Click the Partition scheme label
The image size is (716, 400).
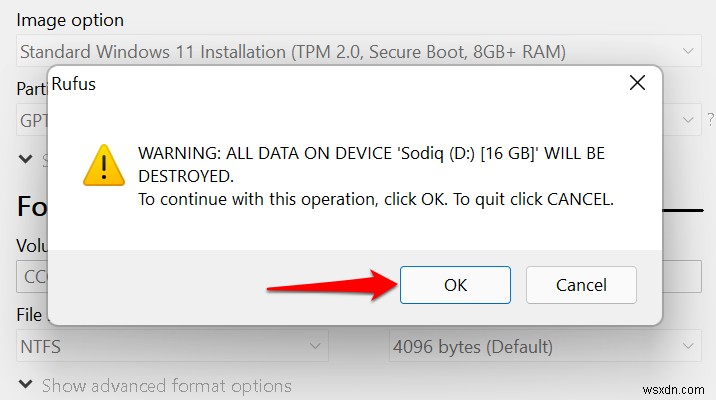[28, 89]
